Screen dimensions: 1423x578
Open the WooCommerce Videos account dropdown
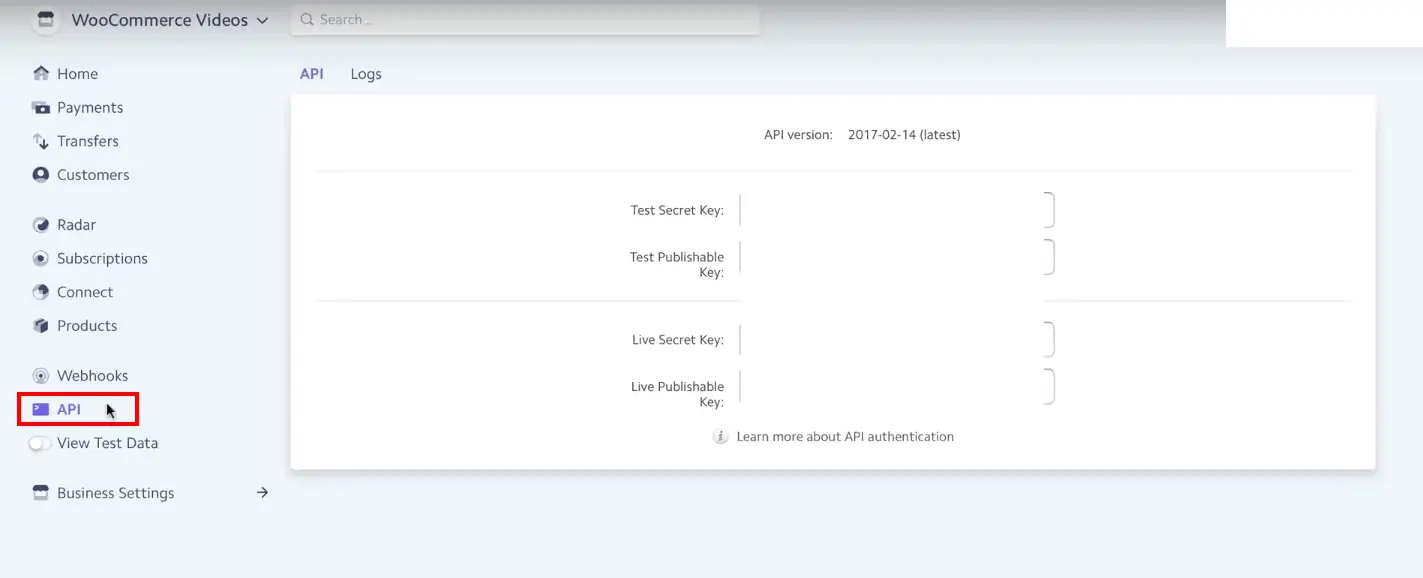tap(170, 20)
